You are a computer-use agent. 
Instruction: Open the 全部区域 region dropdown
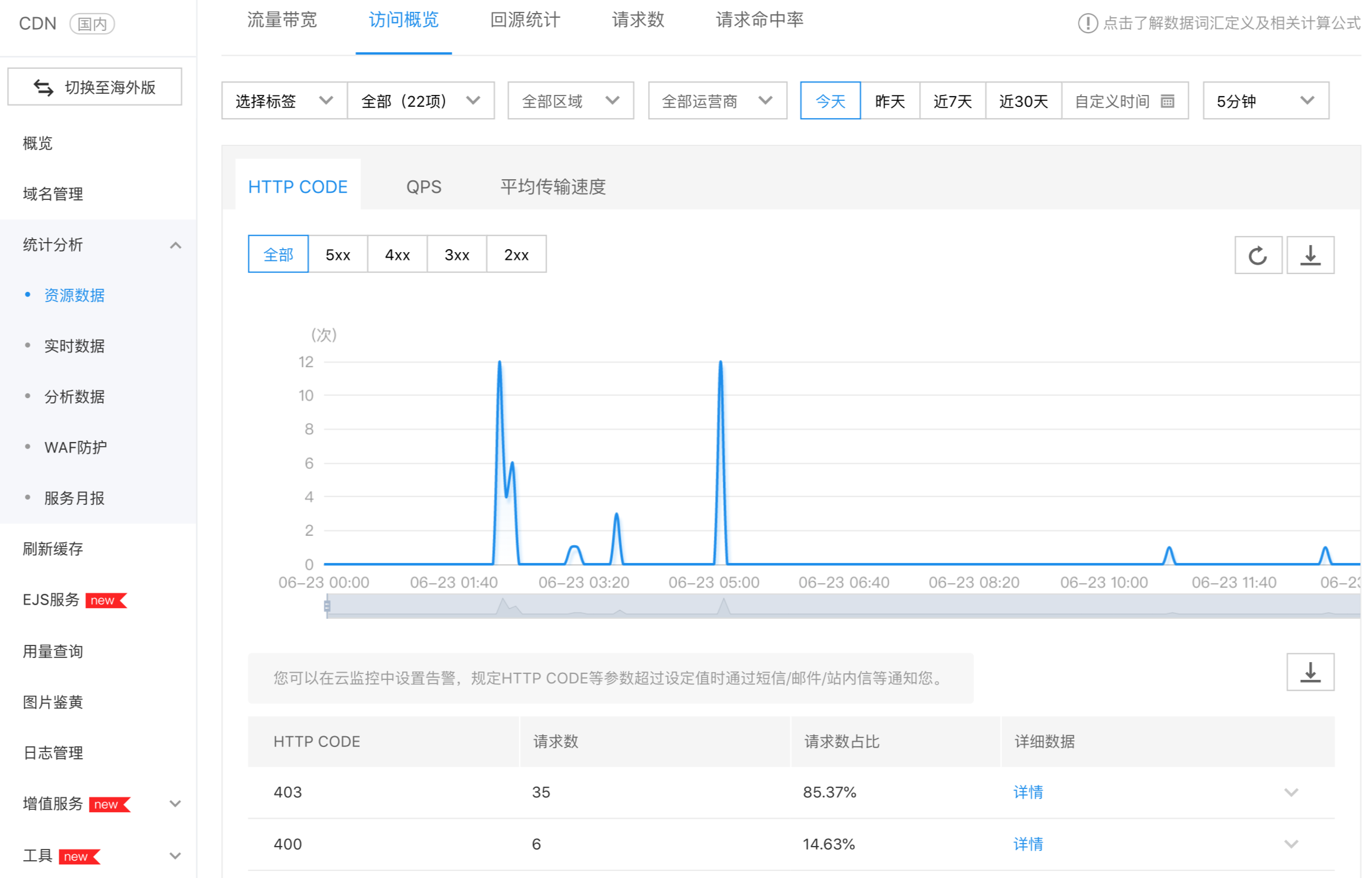click(x=570, y=101)
